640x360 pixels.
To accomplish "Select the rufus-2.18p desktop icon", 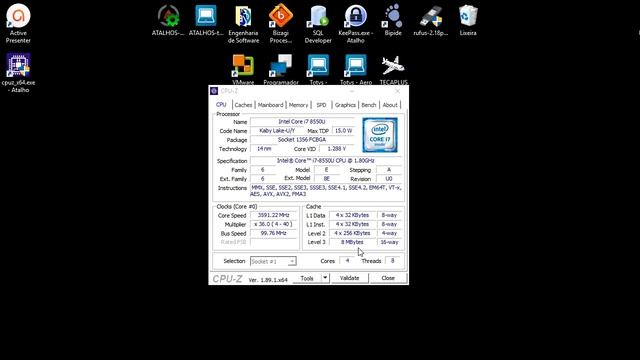I will click(431, 20).
